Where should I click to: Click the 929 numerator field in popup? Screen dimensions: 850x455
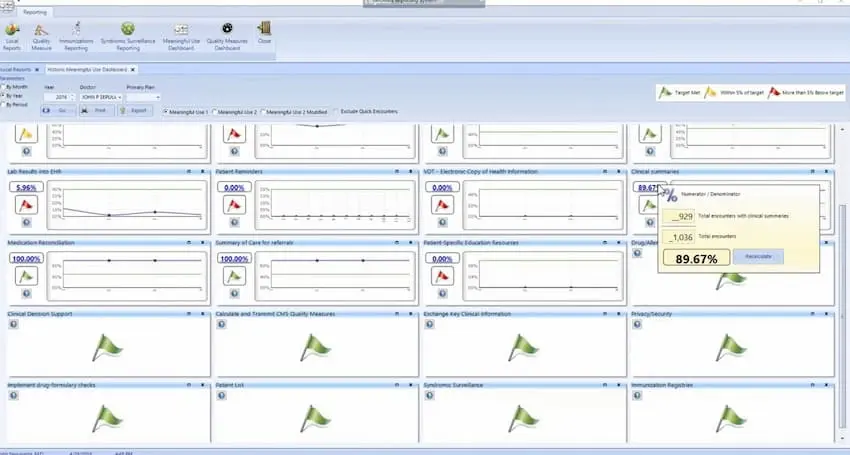[678, 216]
